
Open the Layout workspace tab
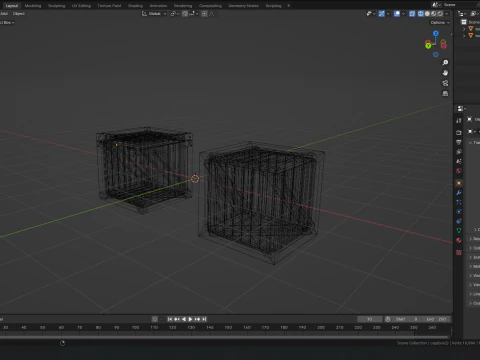(x=12, y=6)
